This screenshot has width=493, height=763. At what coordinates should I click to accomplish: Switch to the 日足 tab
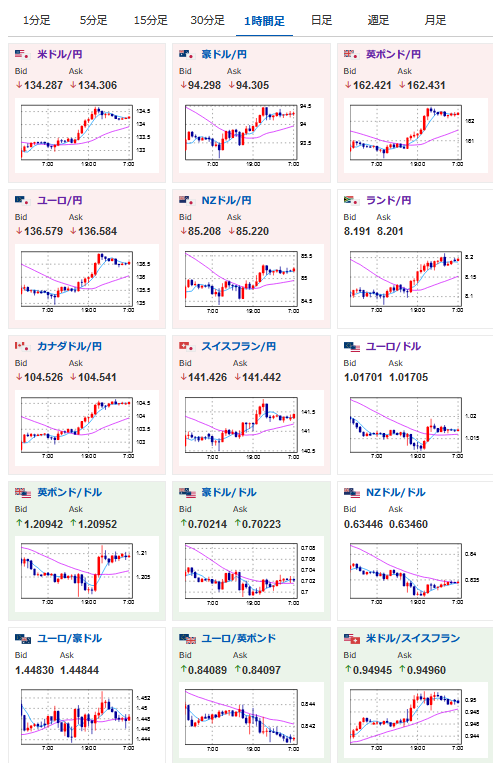[x=321, y=20]
